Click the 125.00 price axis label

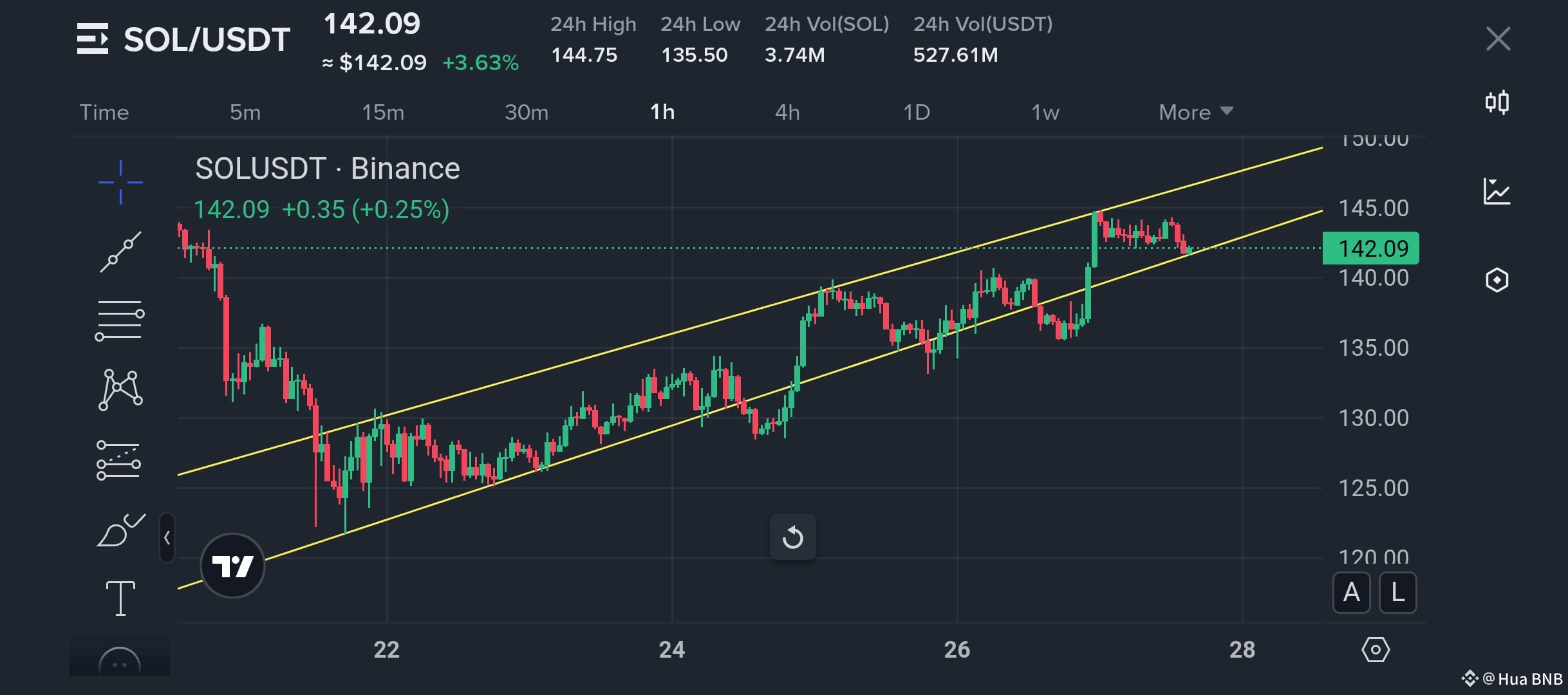1374,488
